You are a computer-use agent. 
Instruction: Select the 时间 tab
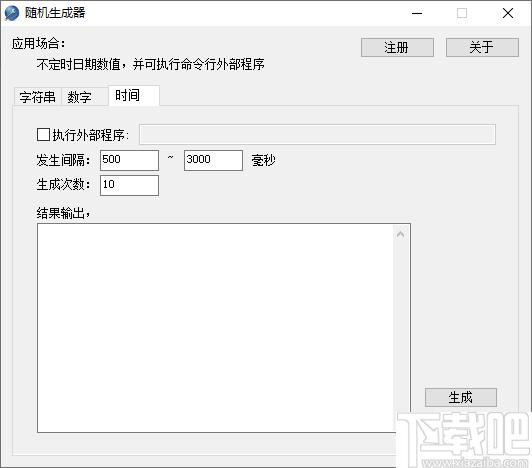coord(134,96)
